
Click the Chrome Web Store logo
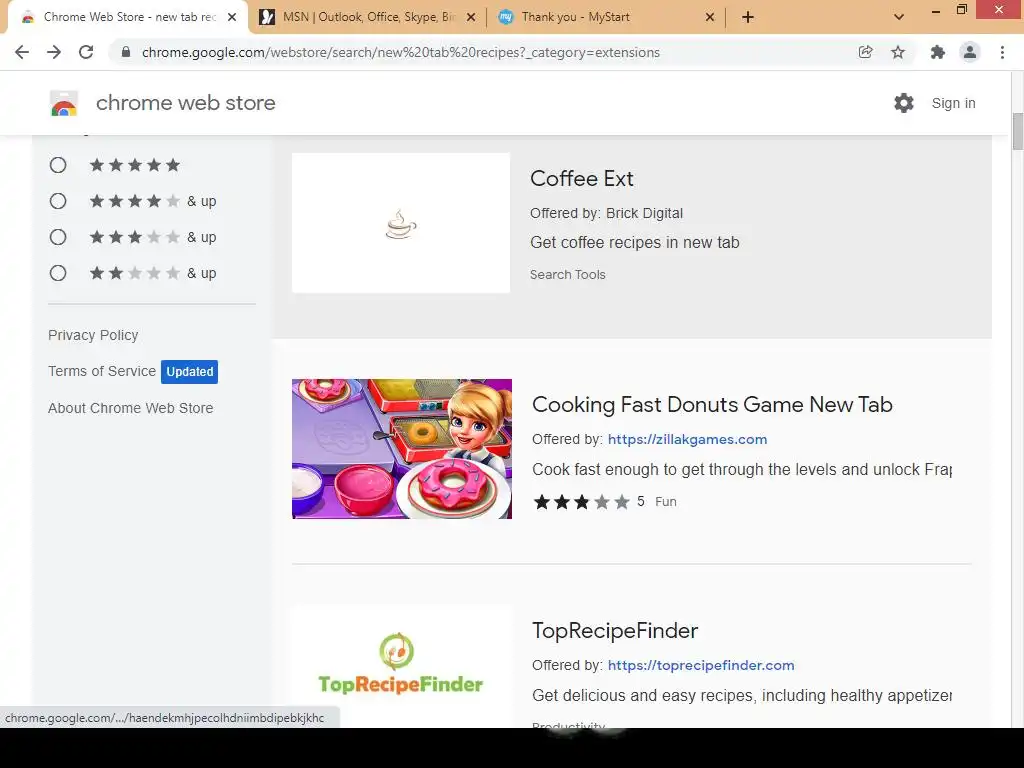(64, 103)
